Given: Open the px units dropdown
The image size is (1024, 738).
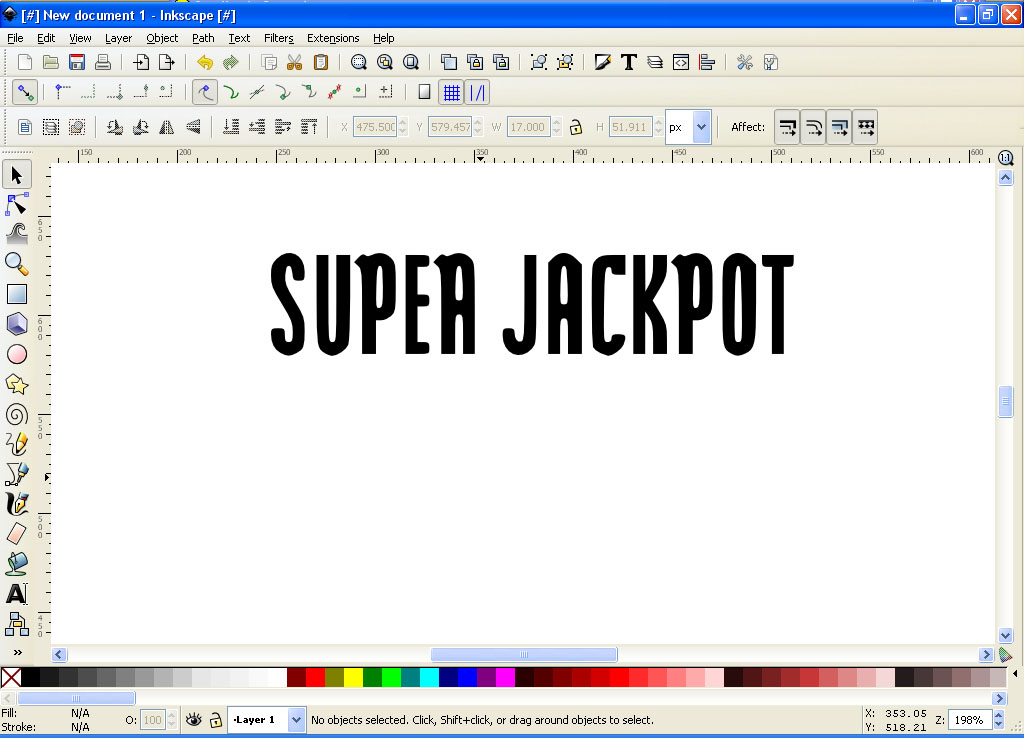Looking at the screenshot, I should (701, 127).
